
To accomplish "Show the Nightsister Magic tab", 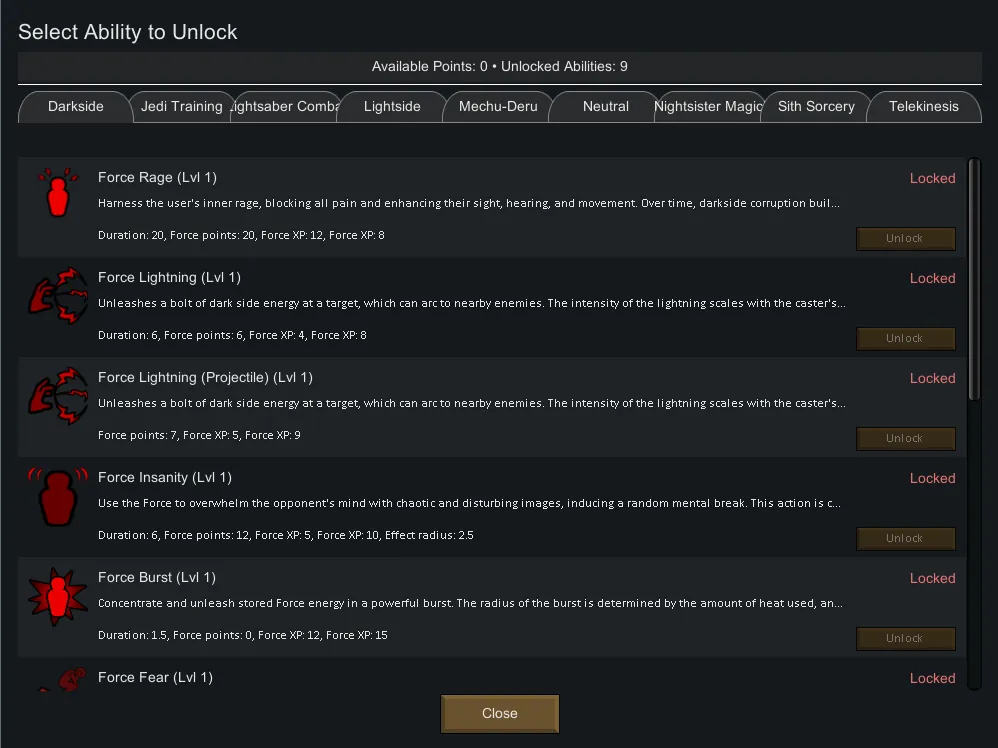I will [709, 107].
